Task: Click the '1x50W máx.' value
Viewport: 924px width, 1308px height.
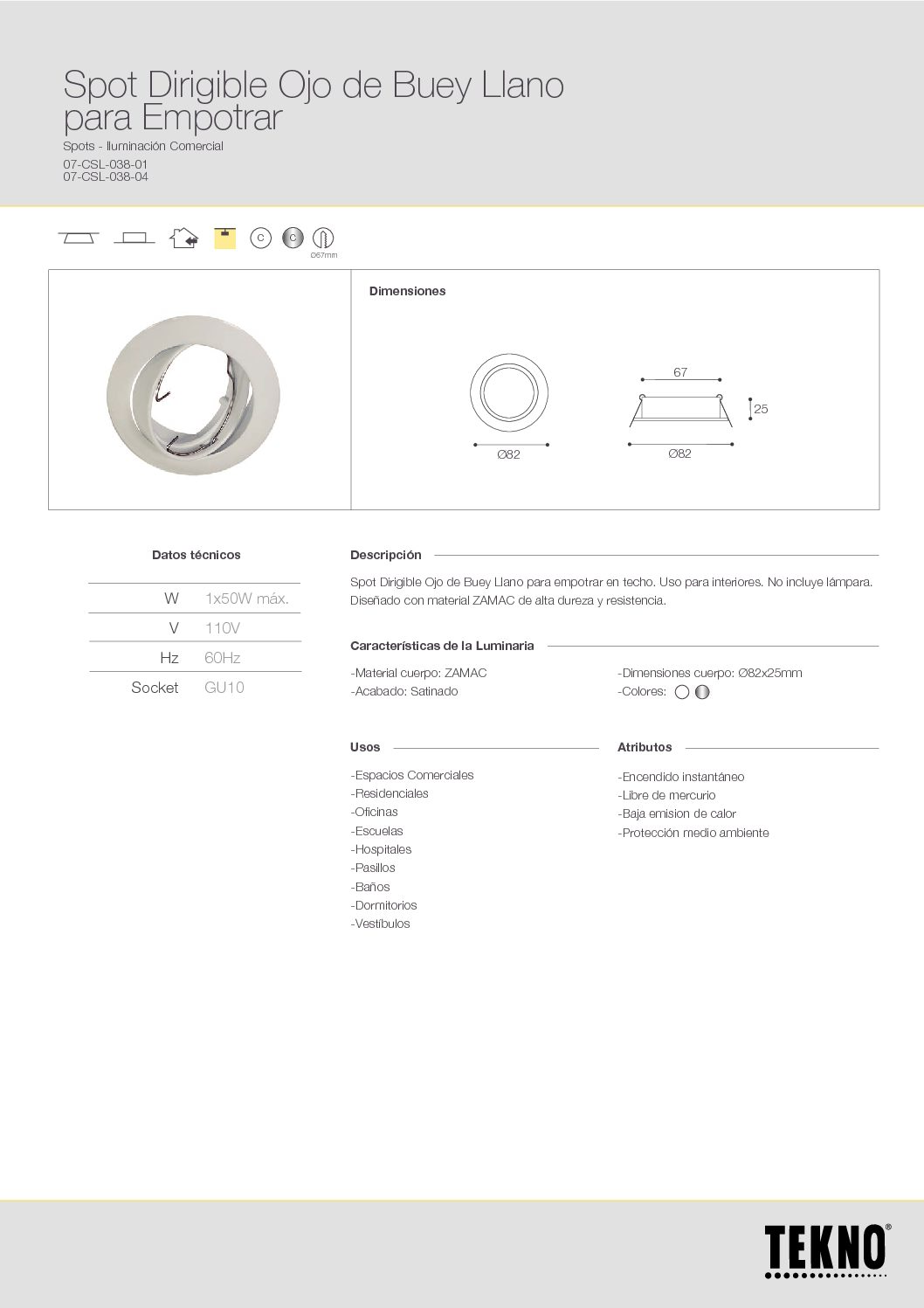Action: (x=247, y=599)
